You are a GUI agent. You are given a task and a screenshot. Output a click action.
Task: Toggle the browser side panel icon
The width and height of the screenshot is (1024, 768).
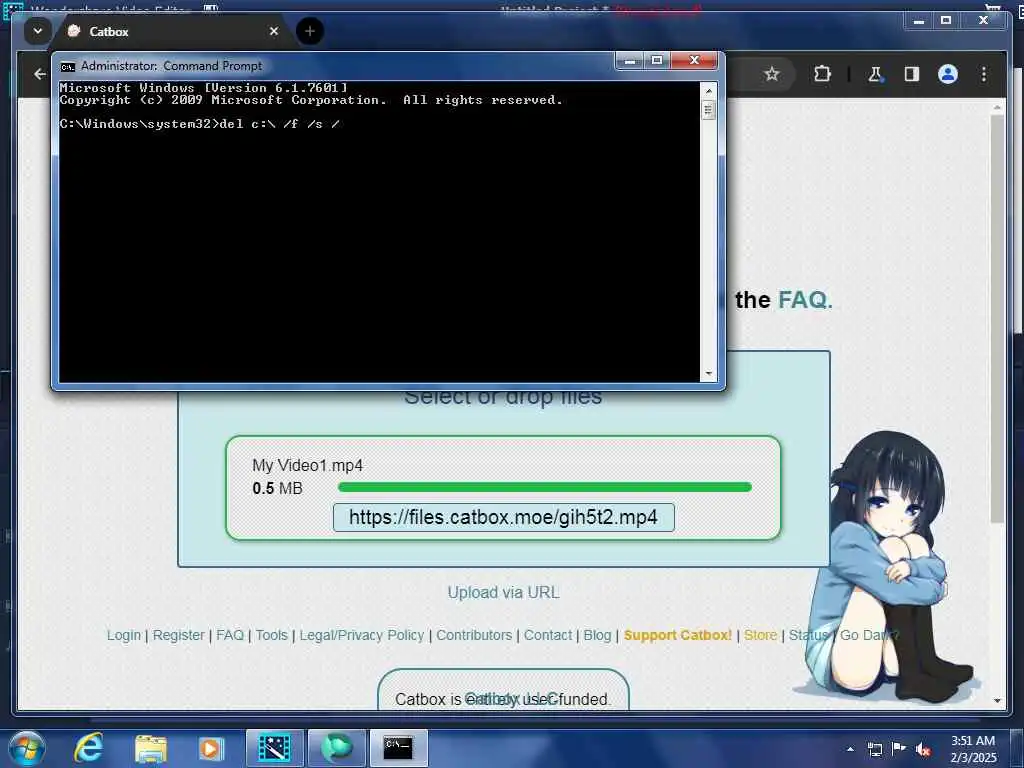(x=912, y=74)
